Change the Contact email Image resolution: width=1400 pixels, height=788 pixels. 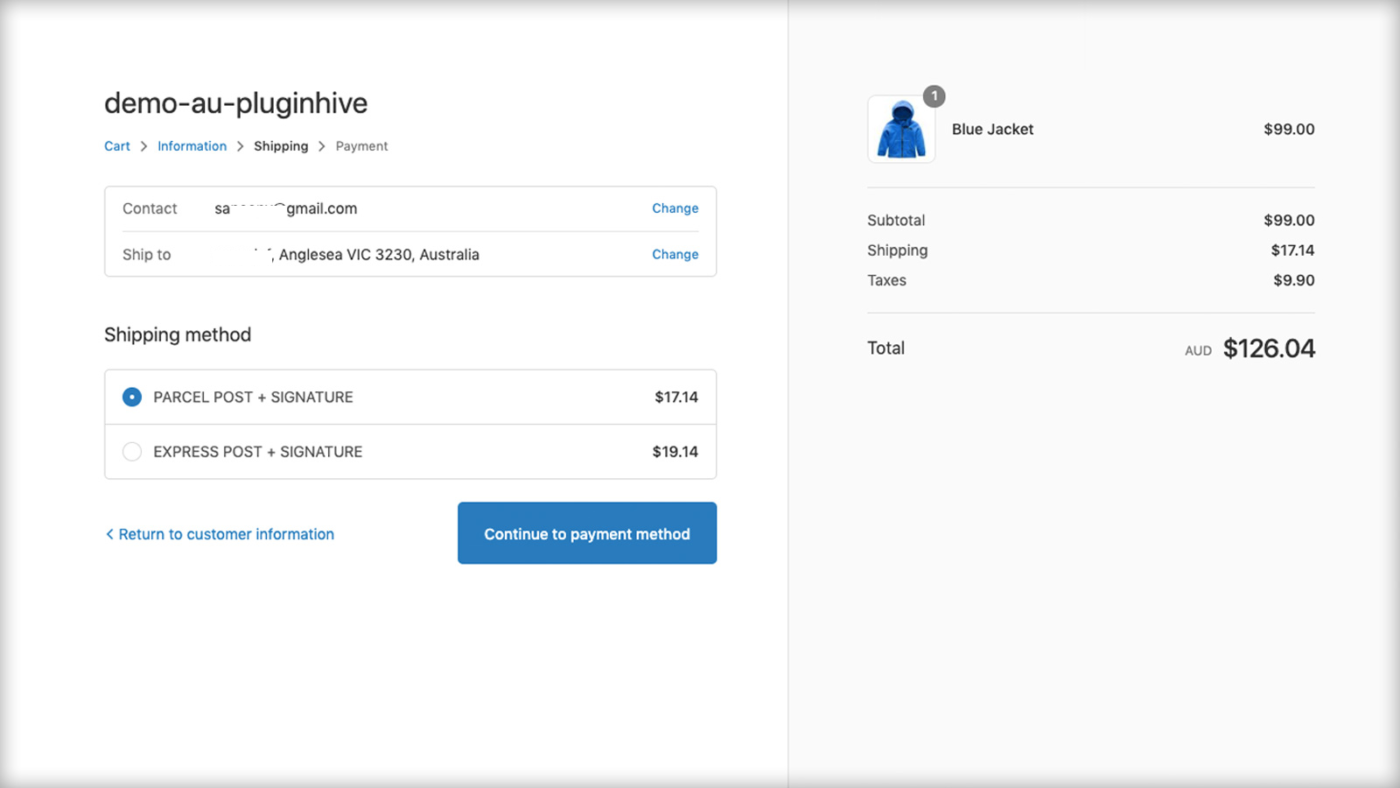675,208
